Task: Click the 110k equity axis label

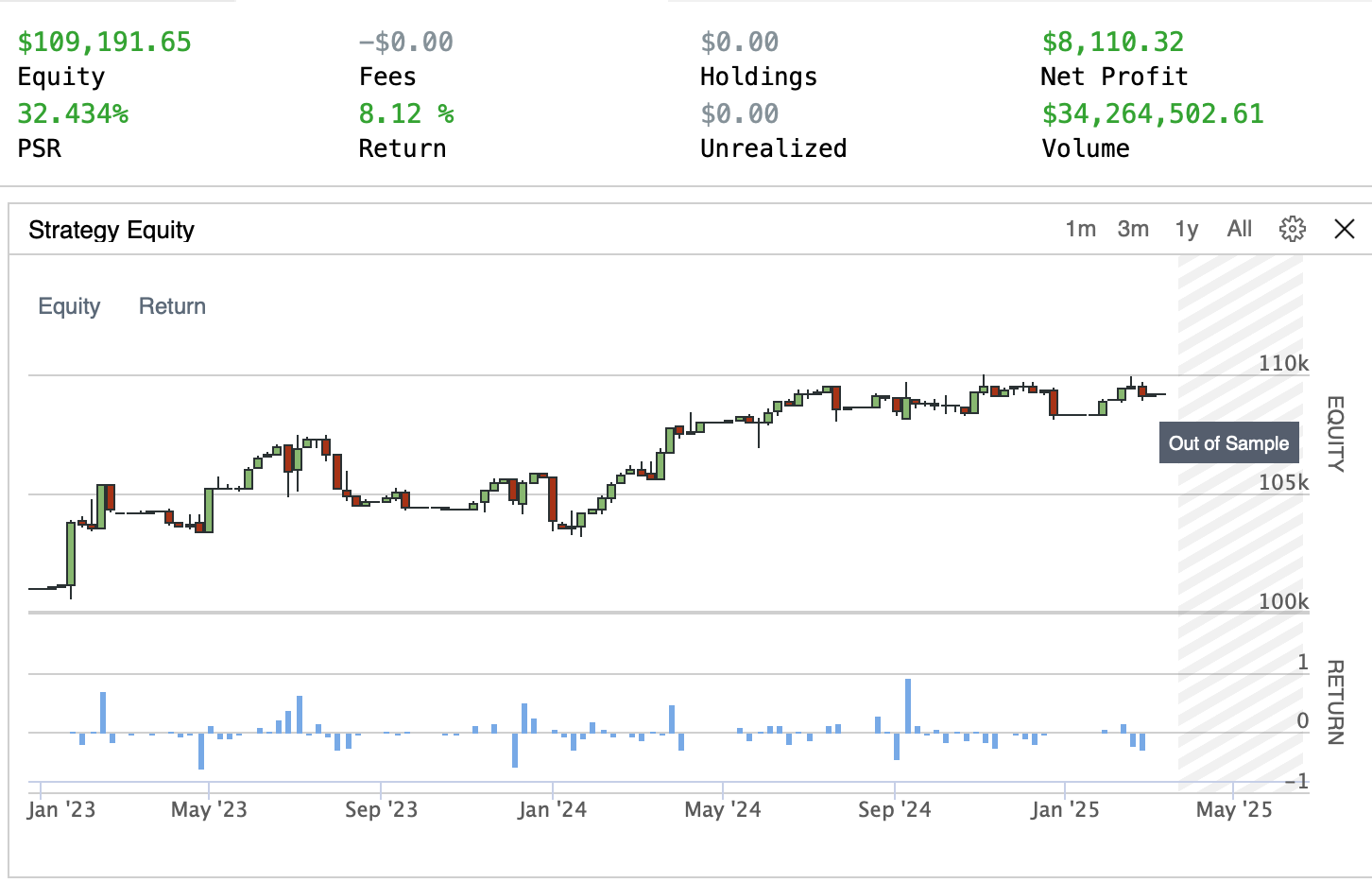Action: [x=1283, y=363]
